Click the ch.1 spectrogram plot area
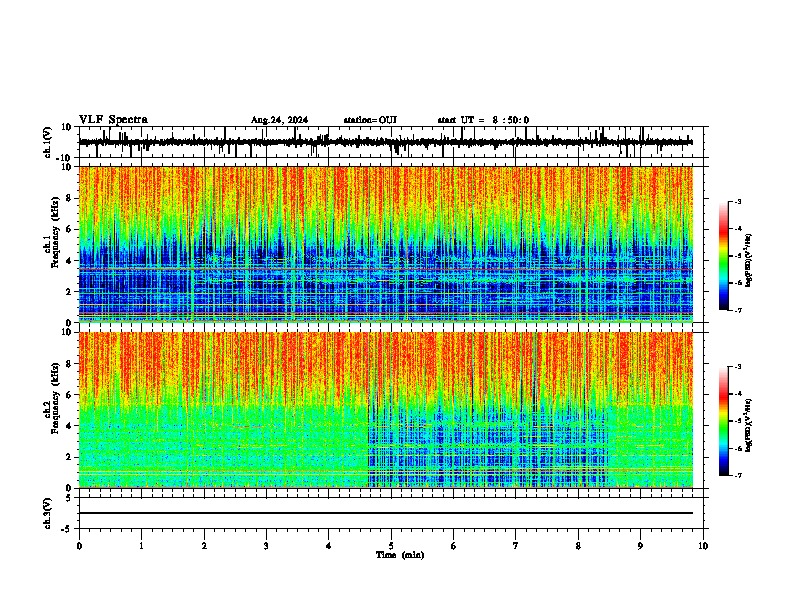The image size is (792, 612). coord(385,244)
